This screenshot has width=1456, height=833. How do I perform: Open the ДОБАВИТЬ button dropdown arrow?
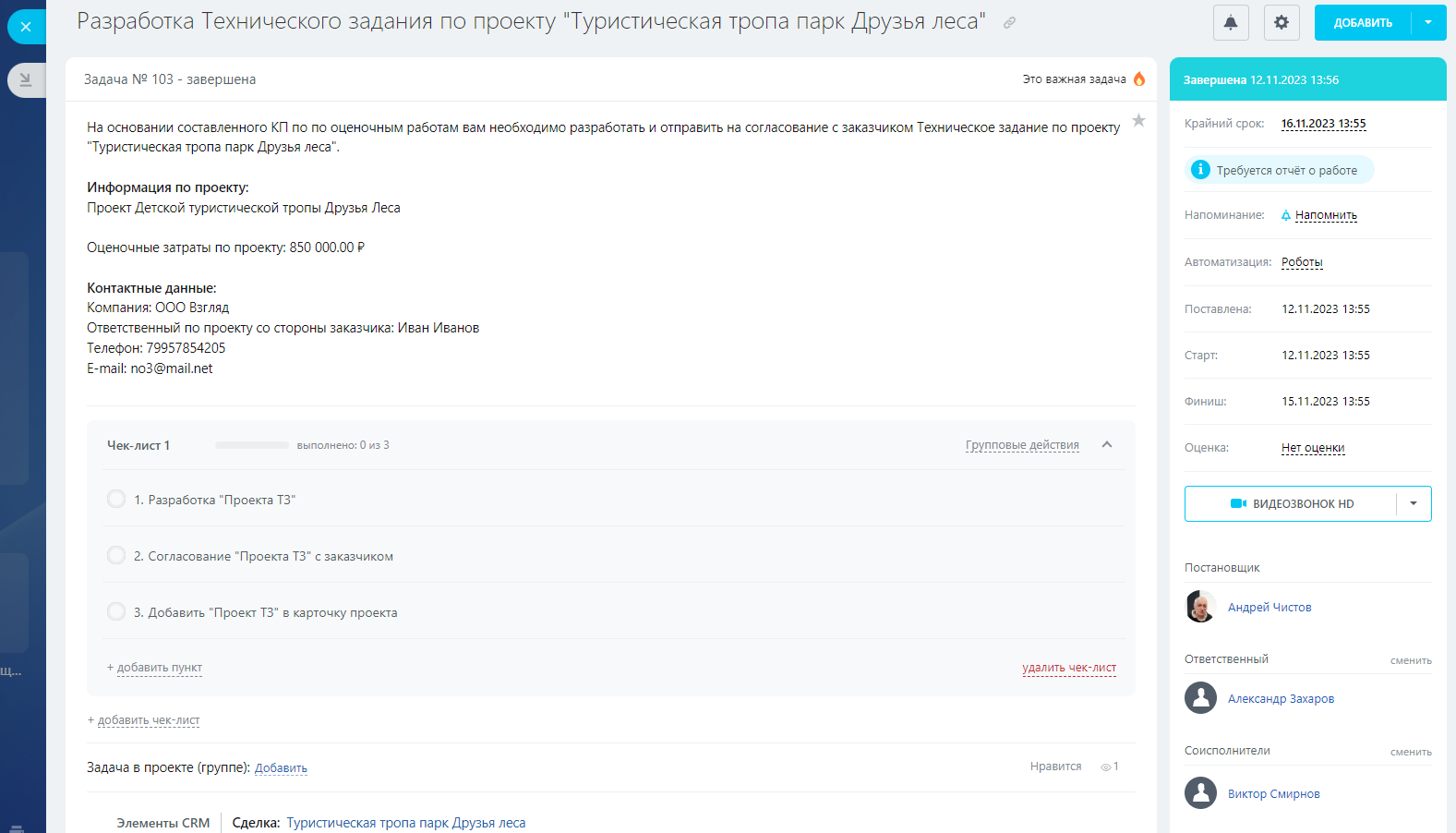1428,23
